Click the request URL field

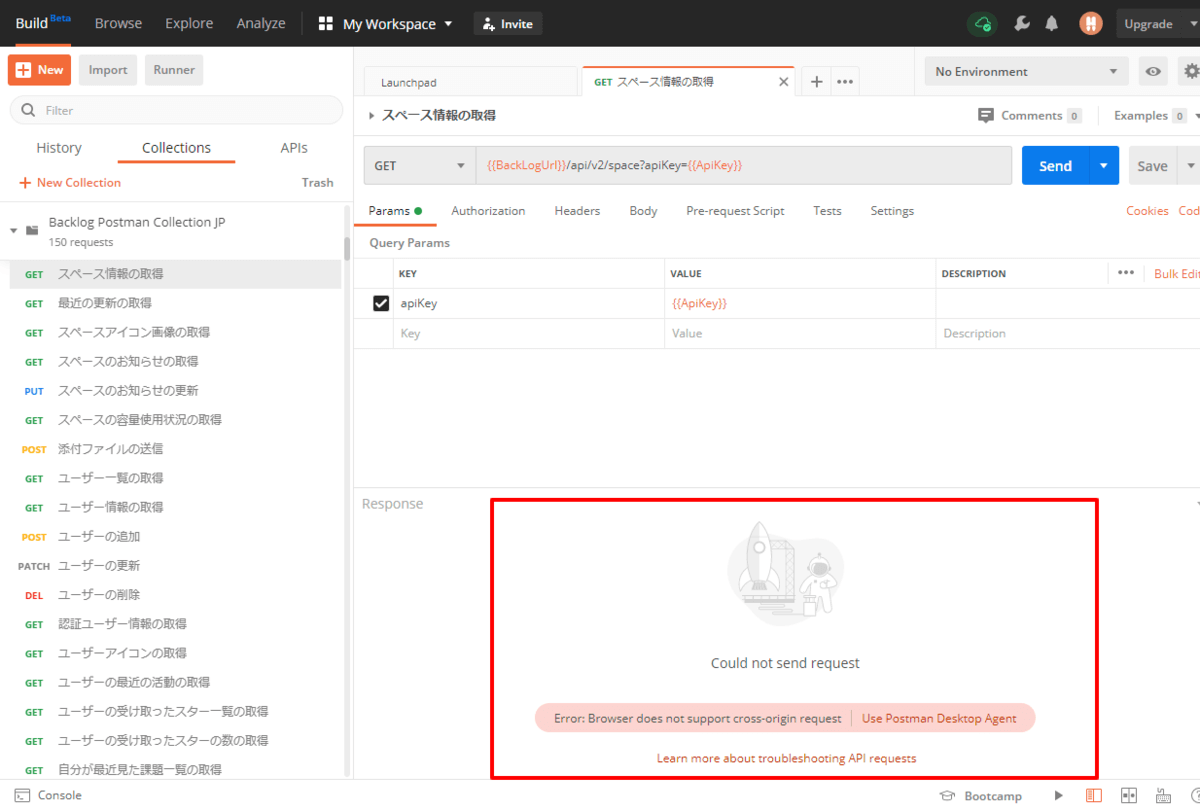(744, 166)
